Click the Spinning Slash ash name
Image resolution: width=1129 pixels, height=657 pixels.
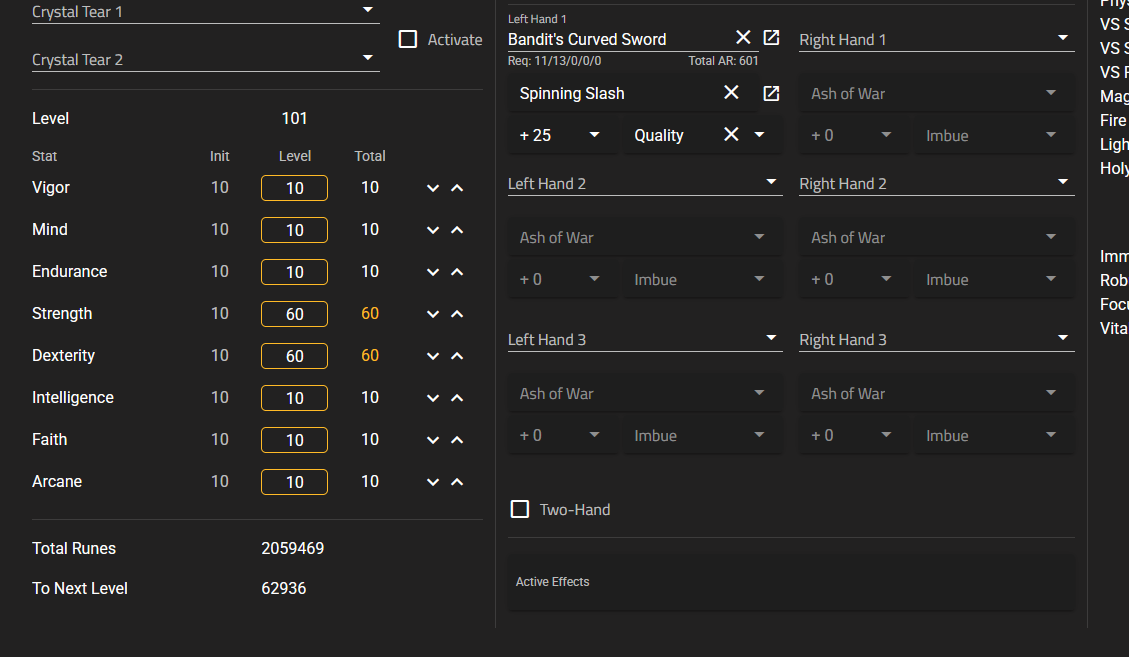tap(572, 94)
